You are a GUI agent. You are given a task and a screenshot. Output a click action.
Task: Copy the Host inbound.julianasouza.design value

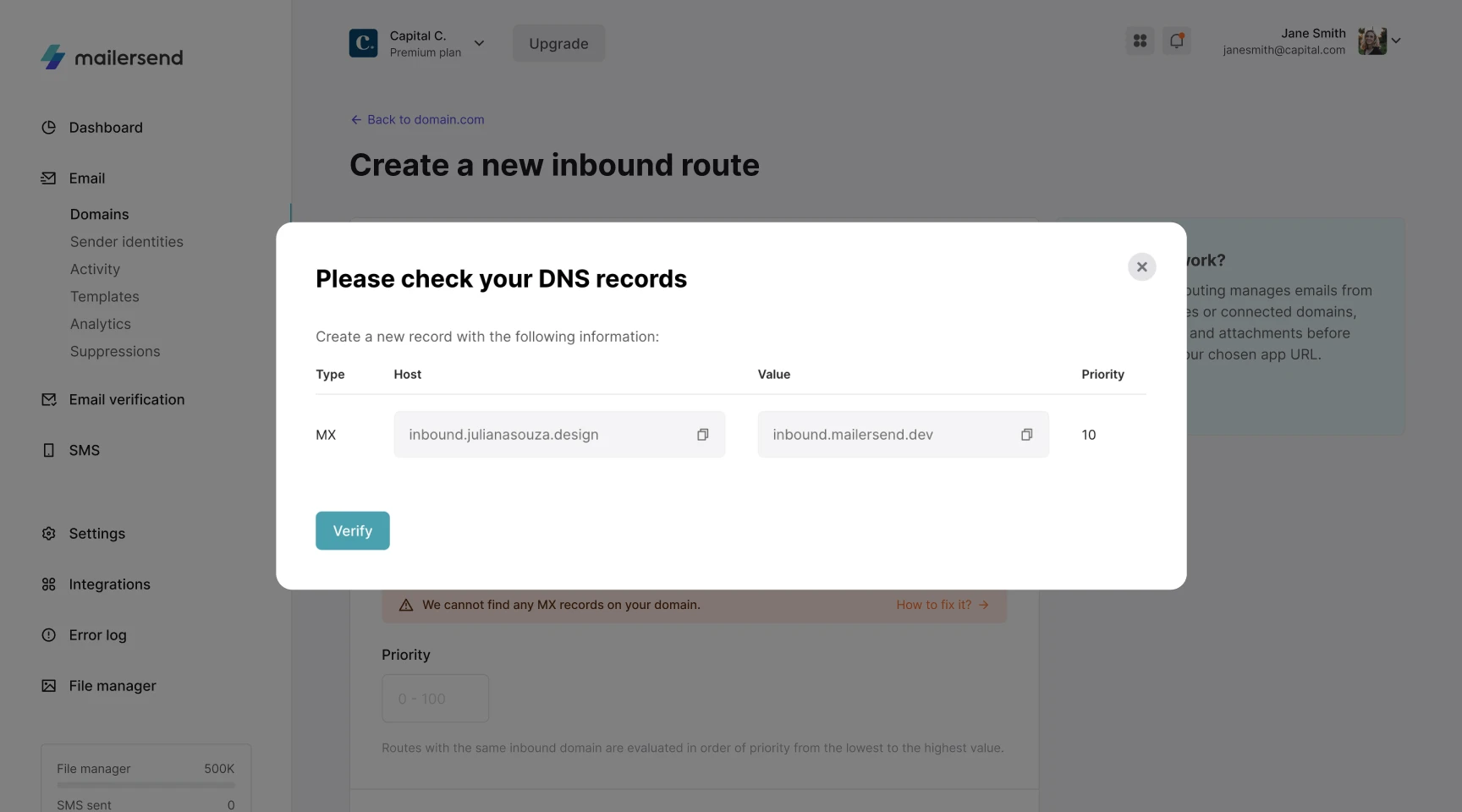pos(702,435)
